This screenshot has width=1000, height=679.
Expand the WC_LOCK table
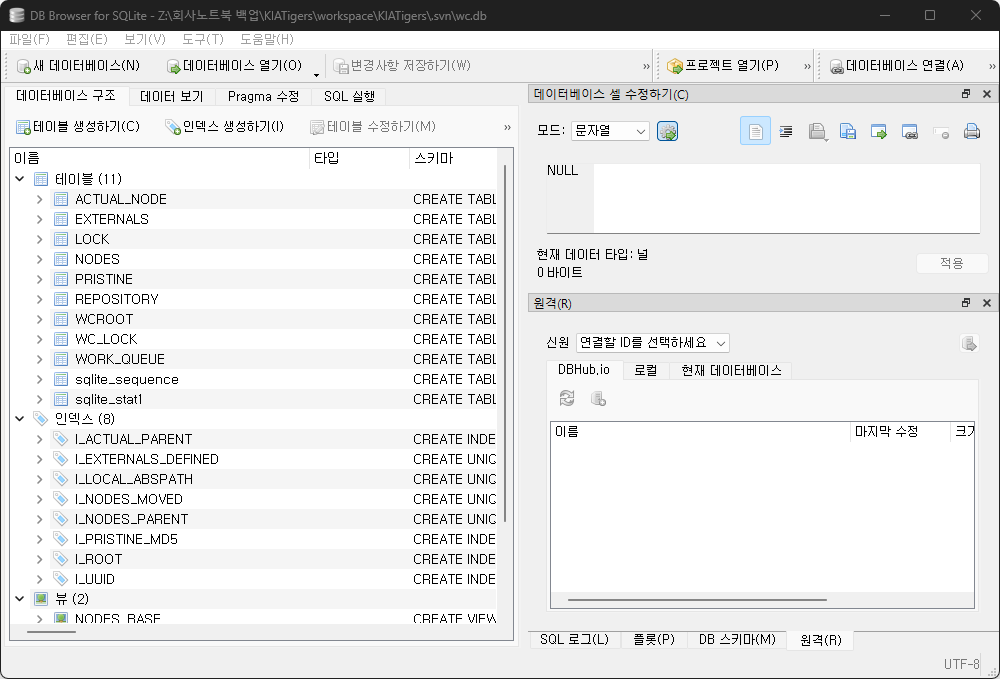(x=40, y=339)
